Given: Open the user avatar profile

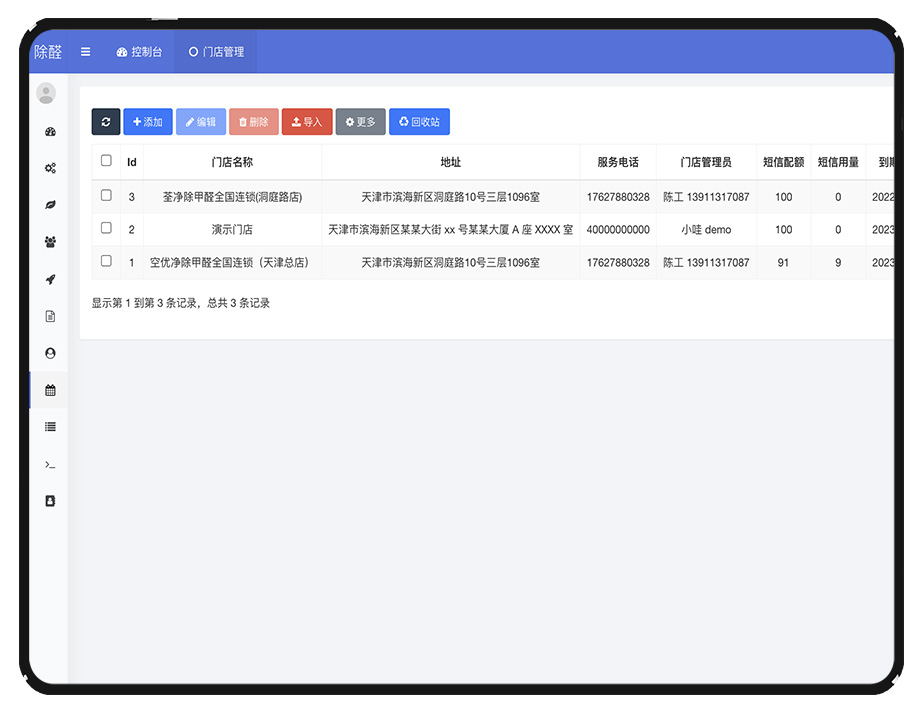Looking at the screenshot, I should pos(46,93).
